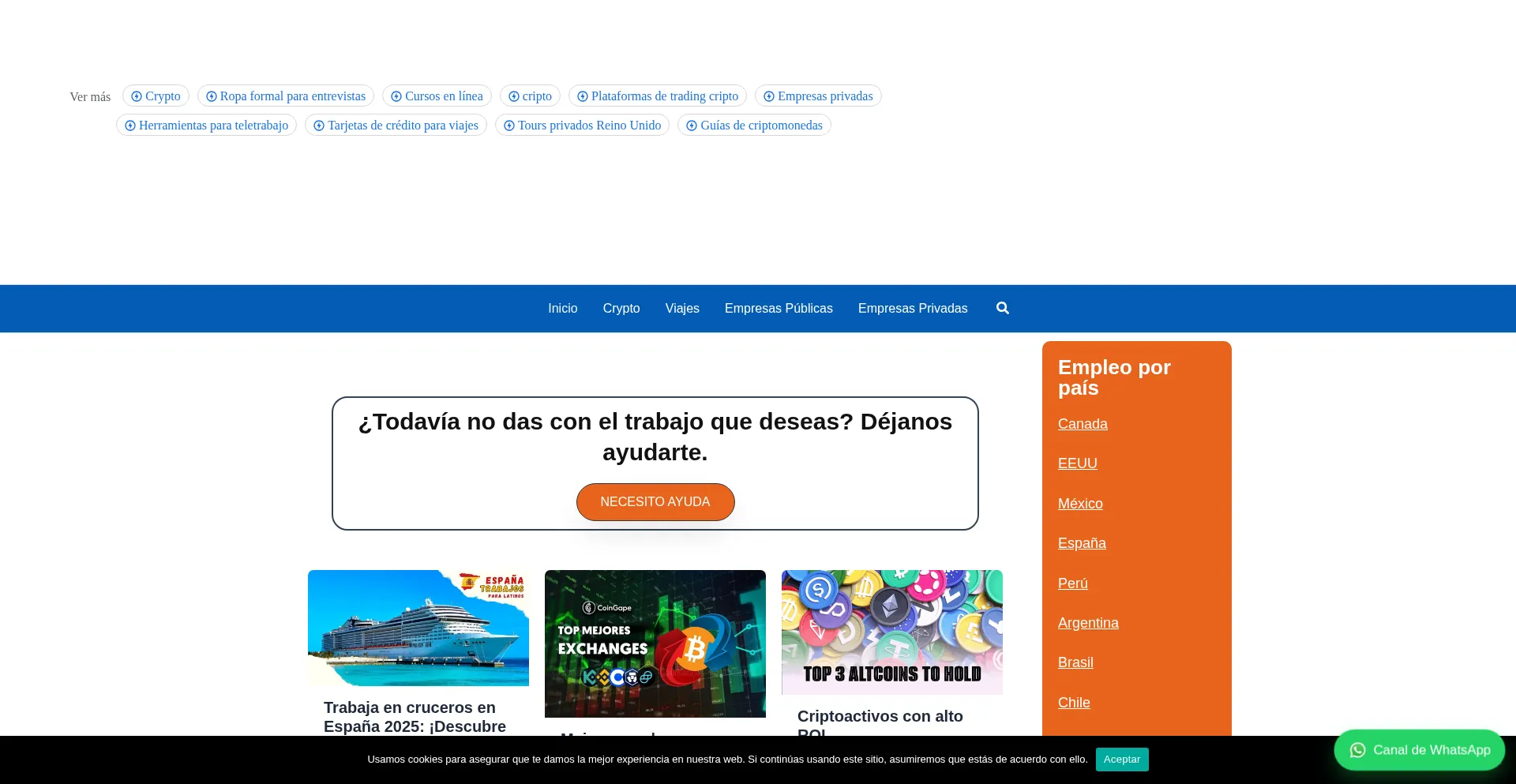Click the search magnifier icon in navbar
1516x784 pixels.
pyautogui.click(x=1002, y=308)
